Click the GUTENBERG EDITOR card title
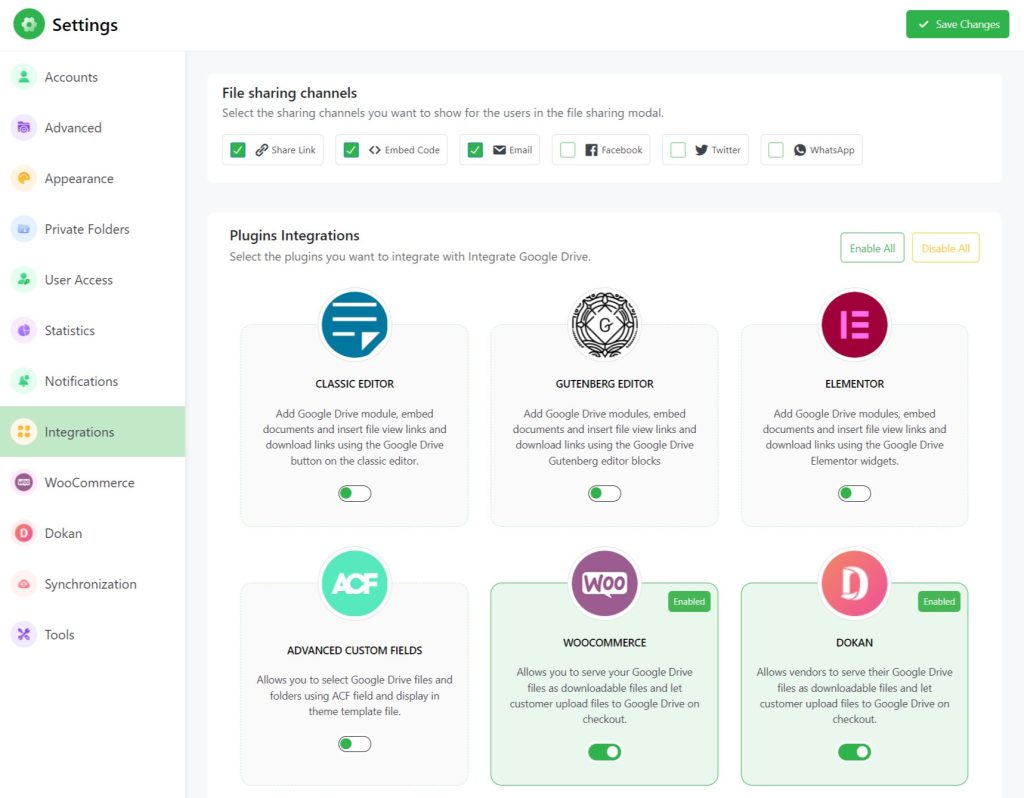Screen dimensions: 1024x798 [x=605, y=384]
